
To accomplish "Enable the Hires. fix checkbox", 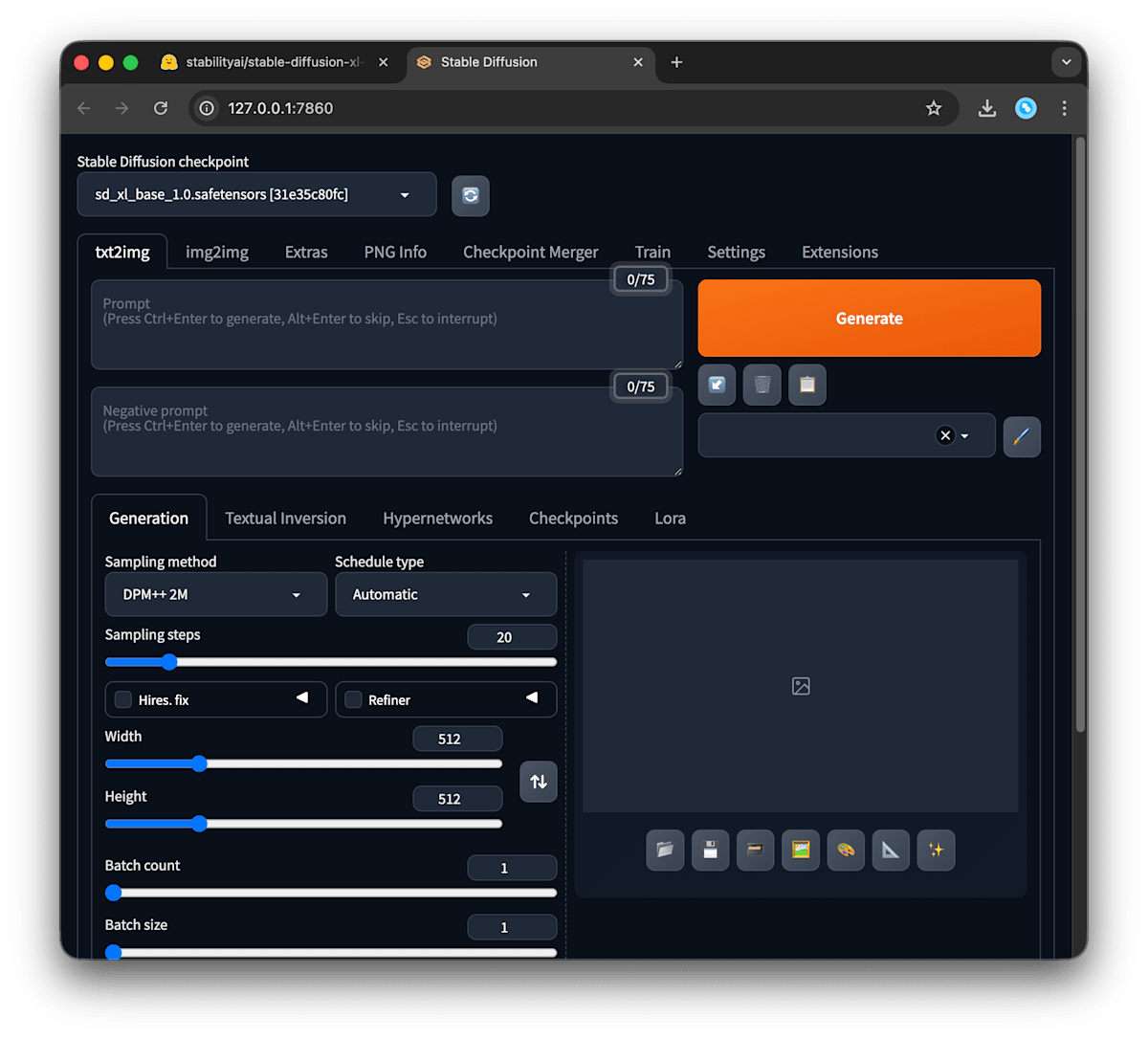I will pyautogui.click(x=123, y=699).
